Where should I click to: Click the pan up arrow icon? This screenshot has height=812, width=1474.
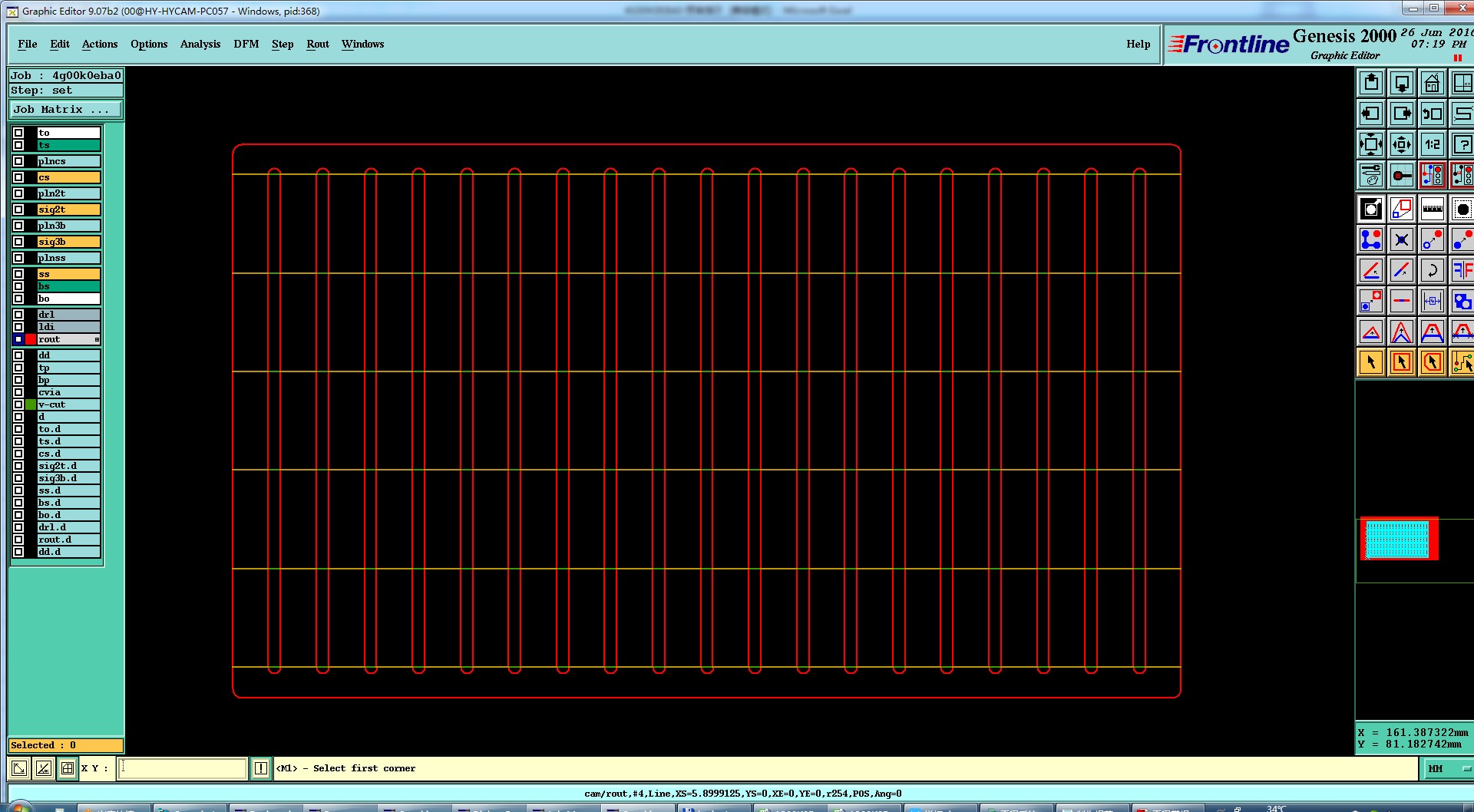(1371, 83)
